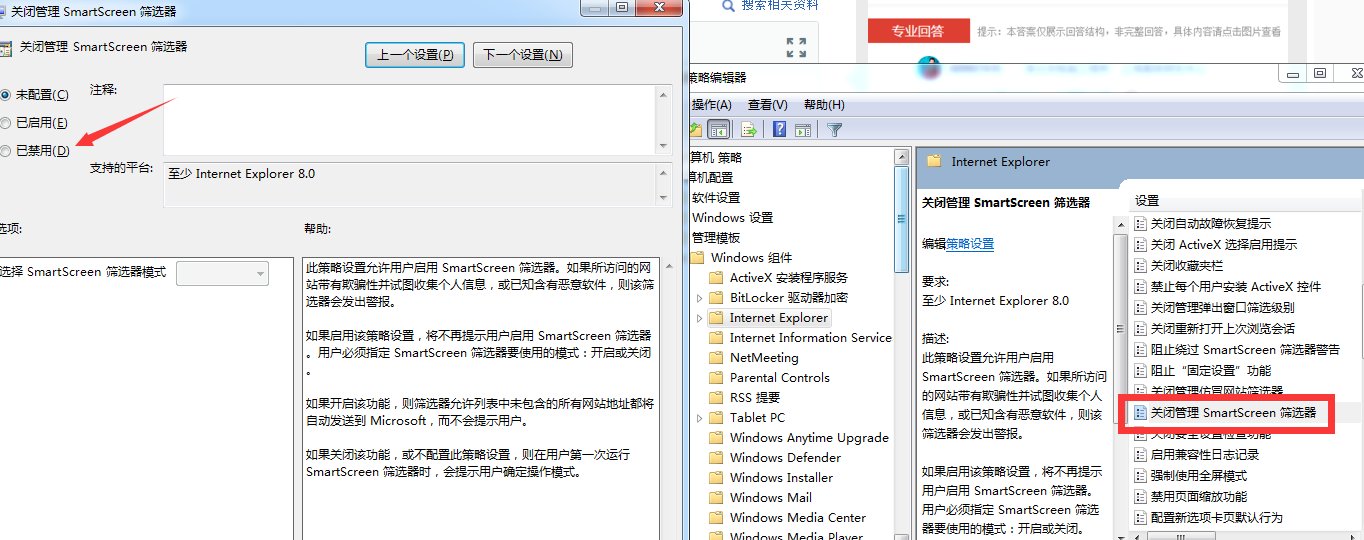
Task: Click the Internet Explorer header folder icon
Action: pos(934,161)
